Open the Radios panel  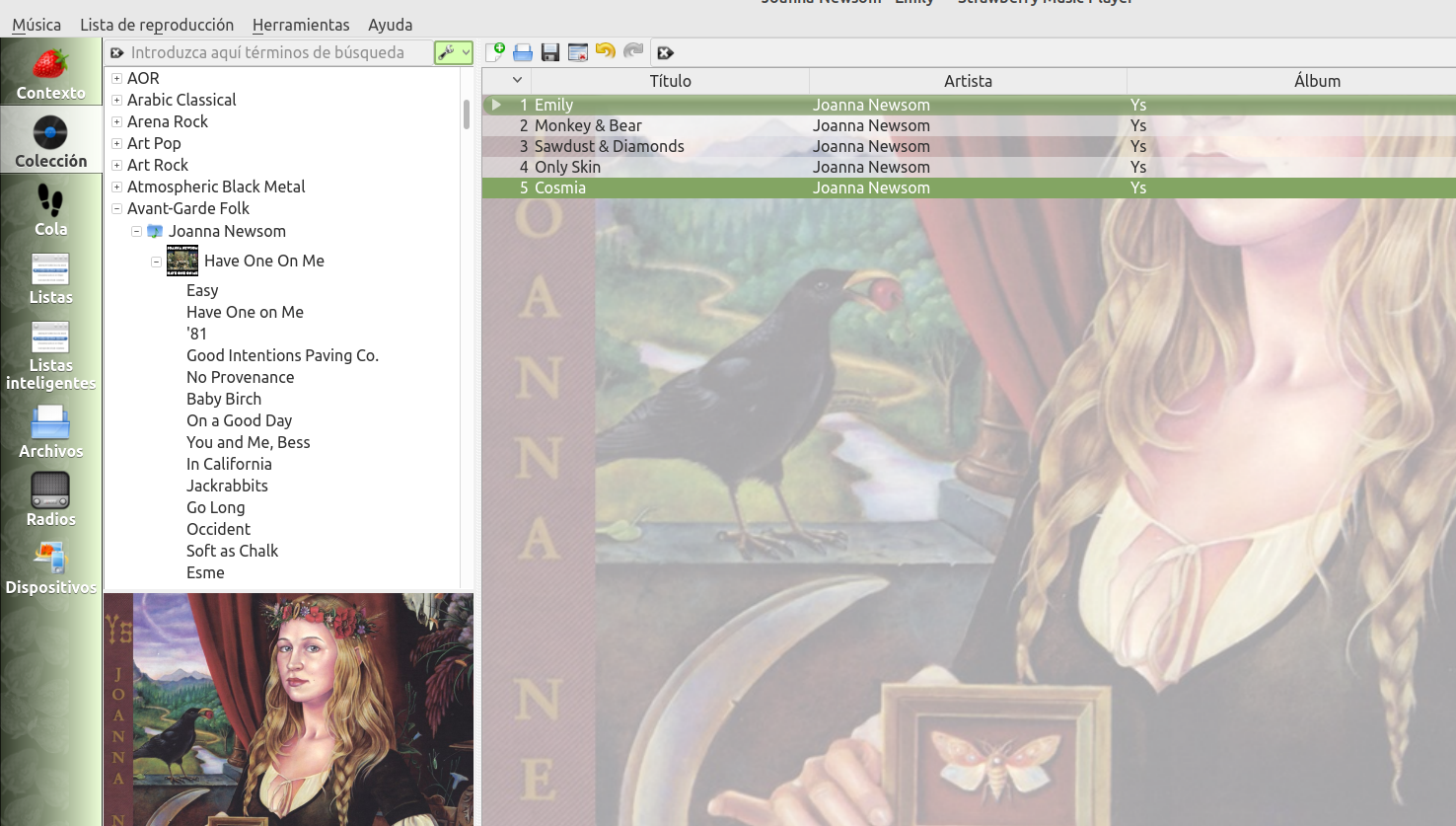pyautogui.click(x=50, y=500)
